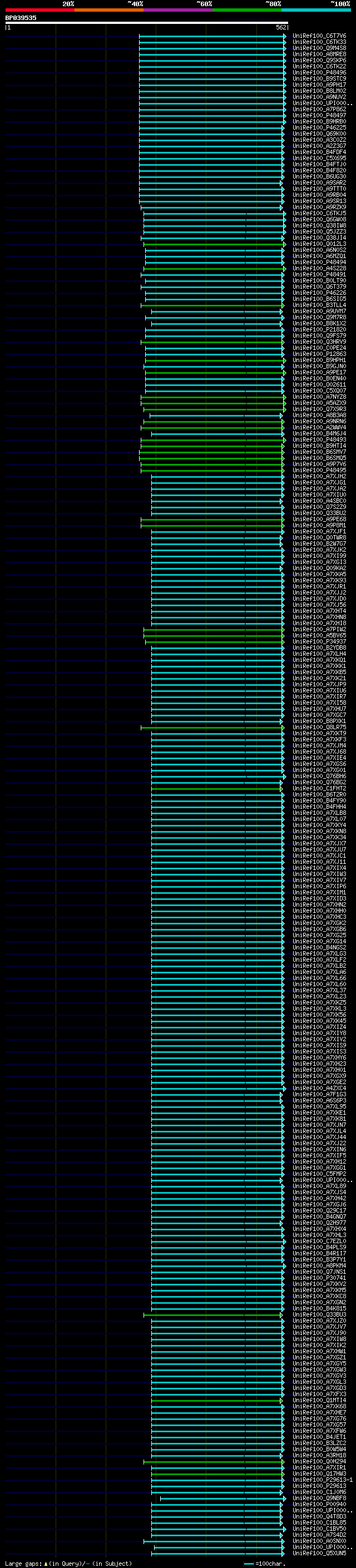Select label UniRef100_A9TTT0
This screenshot has height=1568, width=356.
319,189
